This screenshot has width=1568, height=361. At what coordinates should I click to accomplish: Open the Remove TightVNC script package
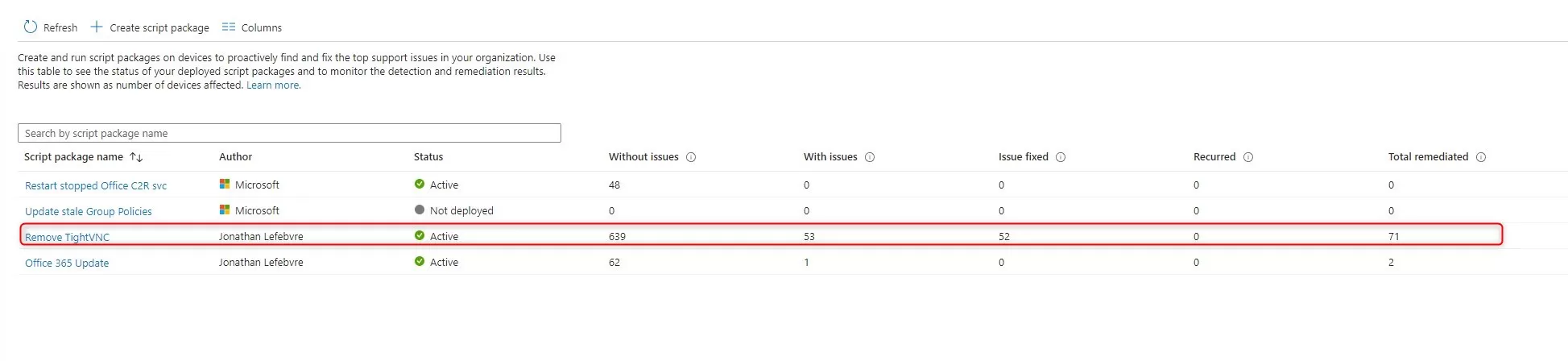pyautogui.click(x=67, y=237)
